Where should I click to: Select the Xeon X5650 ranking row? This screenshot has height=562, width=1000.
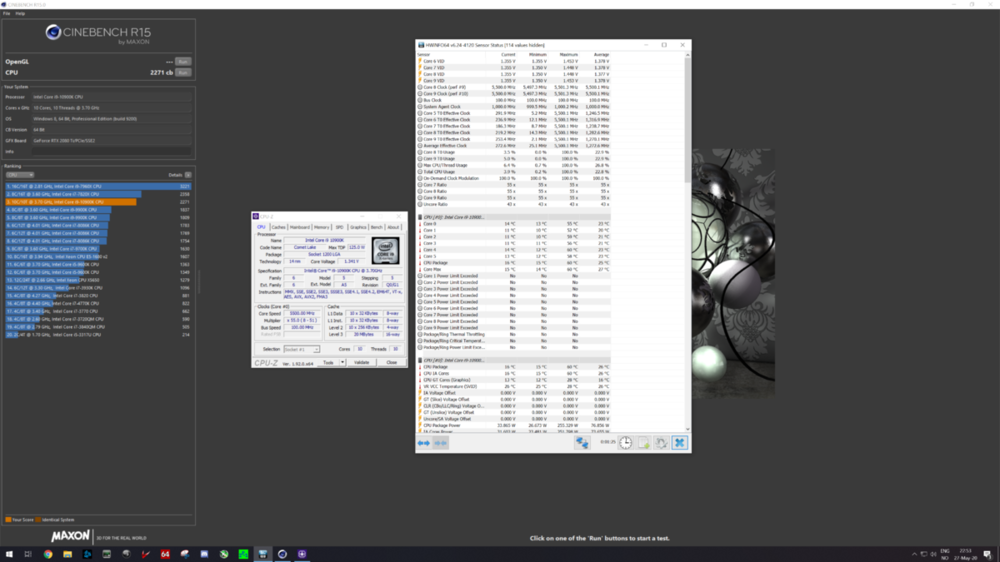tap(98, 280)
